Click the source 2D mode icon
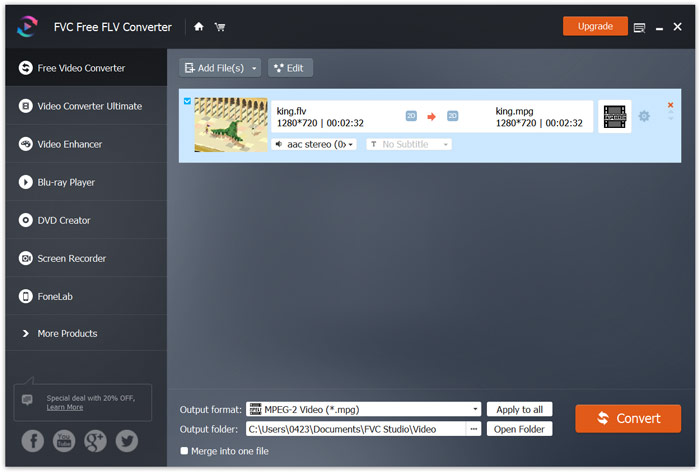The height and width of the screenshot is (472, 700). [x=411, y=116]
